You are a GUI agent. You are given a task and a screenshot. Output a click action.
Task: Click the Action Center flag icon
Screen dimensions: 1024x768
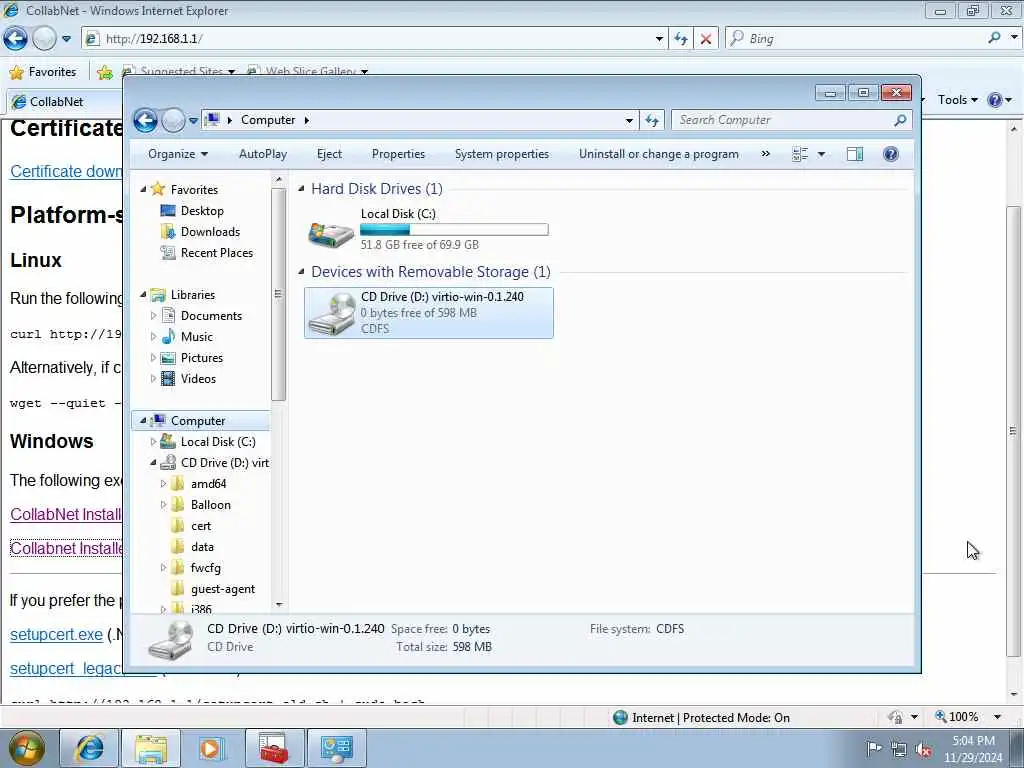tap(874, 748)
